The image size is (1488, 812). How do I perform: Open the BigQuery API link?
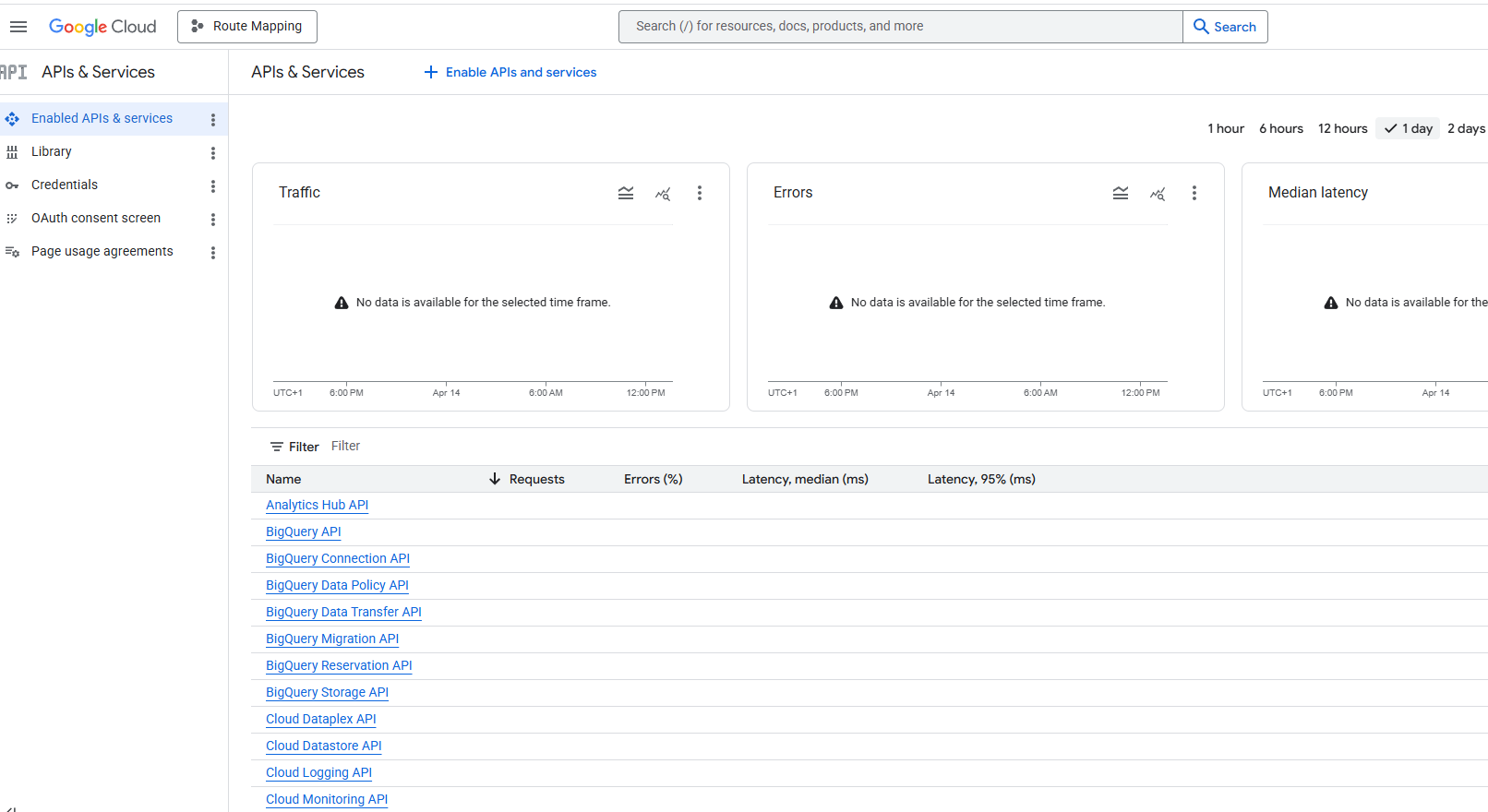click(303, 531)
